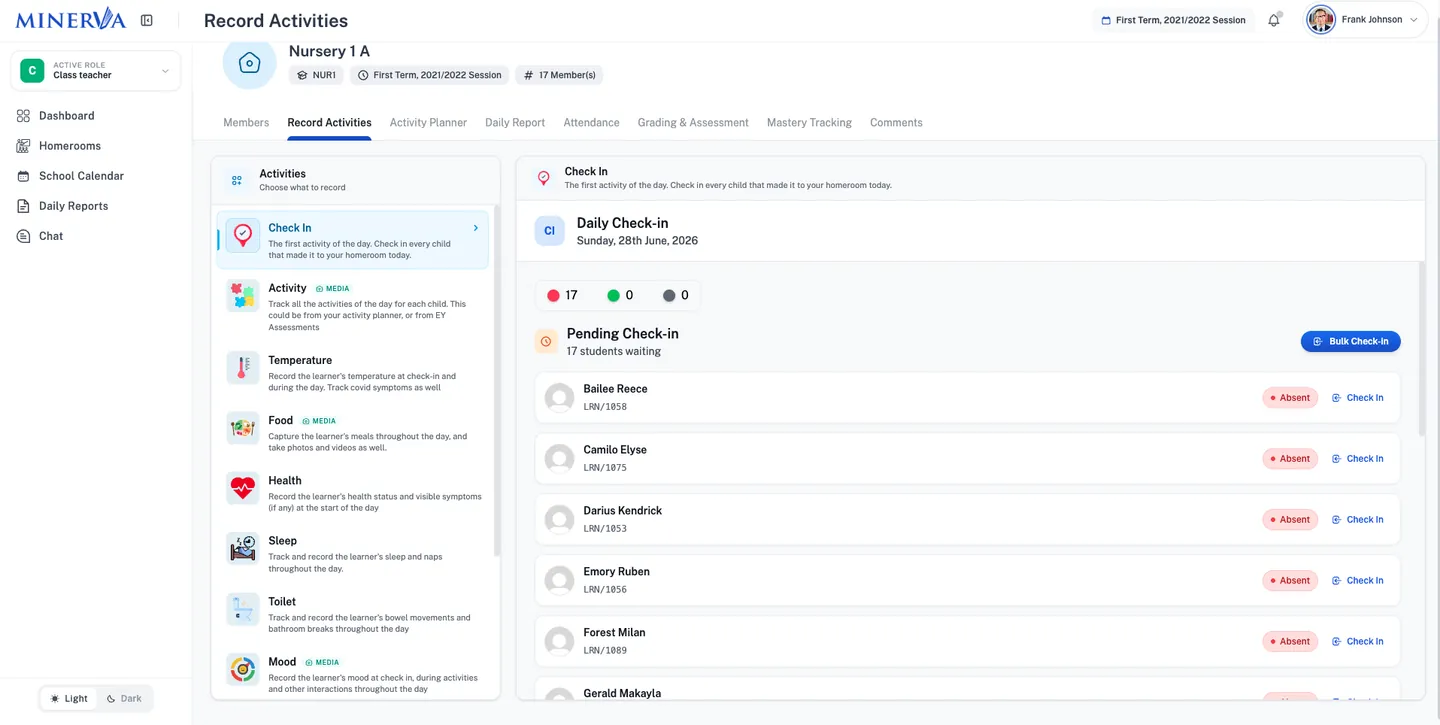The height and width of the screenshot is (725, 1440).
Task: Select the Check In activity icon
Action: (243, 235)
